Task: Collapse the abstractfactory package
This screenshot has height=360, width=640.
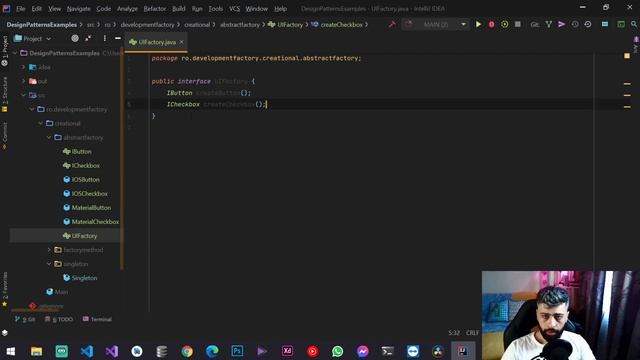Action: (49, 138)
